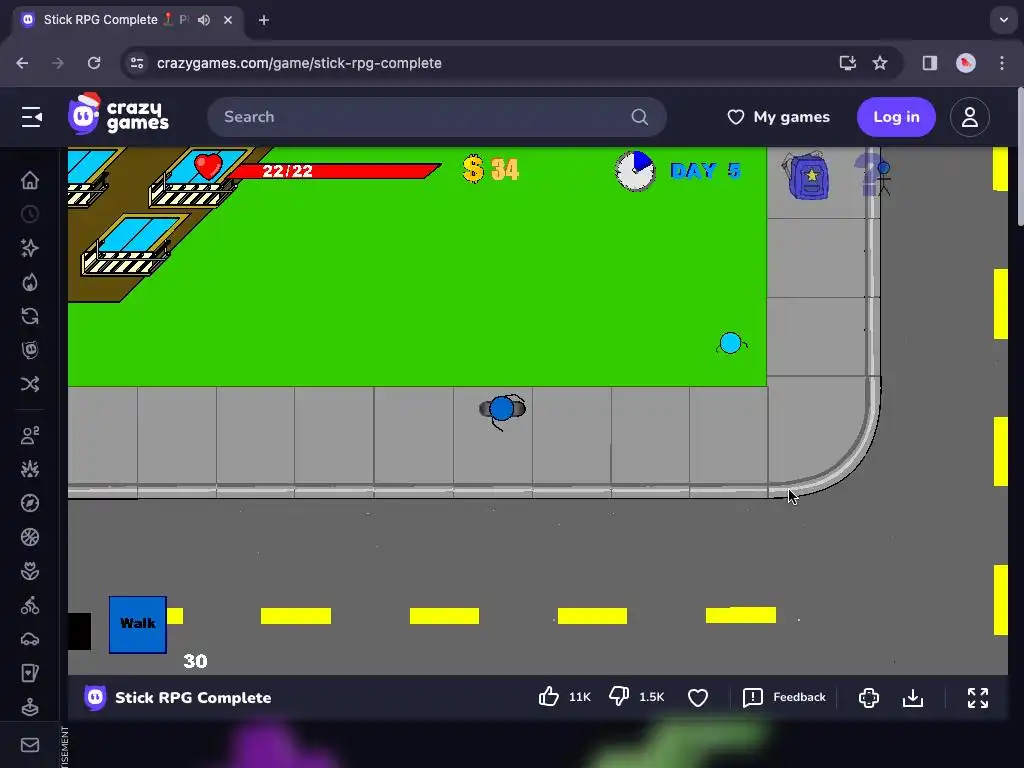Click the install app icon in address bar
Image resolution: width=1024 pixels, height=768 pixels.
point(848,63)
